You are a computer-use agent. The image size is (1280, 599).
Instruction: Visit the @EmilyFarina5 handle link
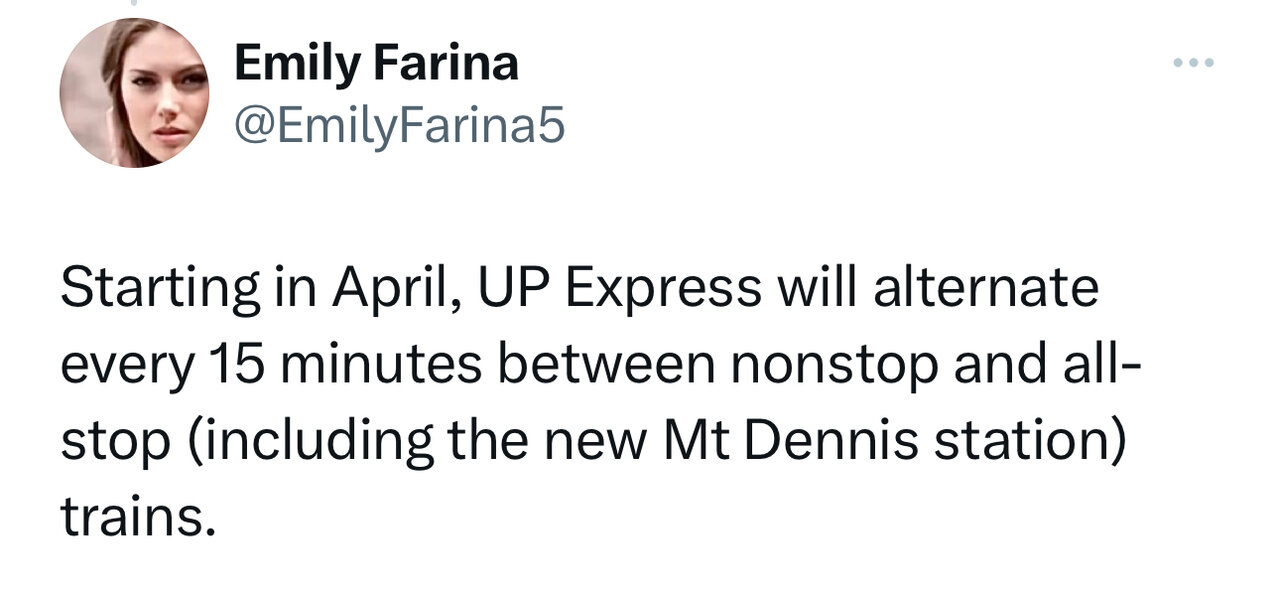tap(399, 126)
